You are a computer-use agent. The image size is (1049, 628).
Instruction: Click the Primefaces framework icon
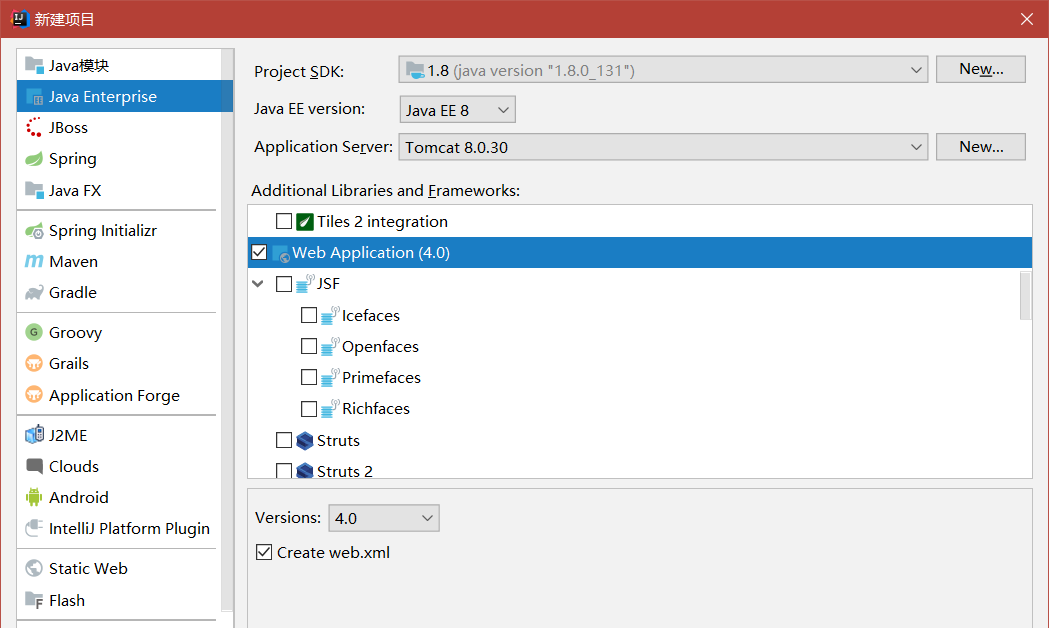[x=330, y=377]
